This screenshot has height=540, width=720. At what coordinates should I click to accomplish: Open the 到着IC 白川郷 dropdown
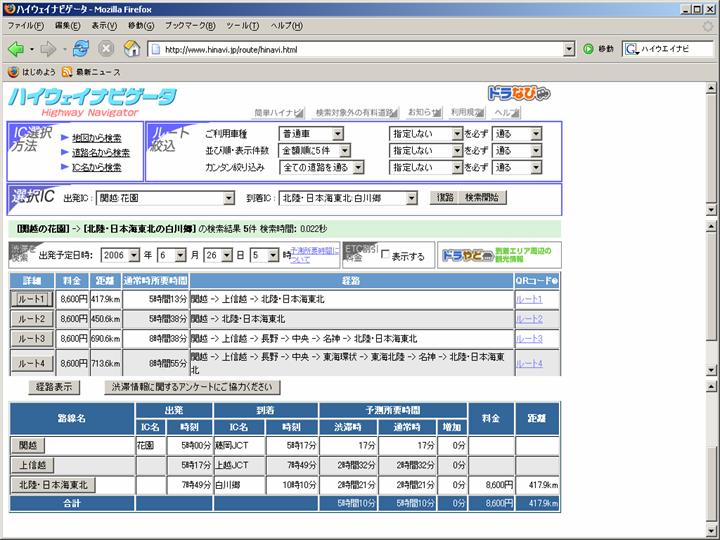[x=348, y=198]
